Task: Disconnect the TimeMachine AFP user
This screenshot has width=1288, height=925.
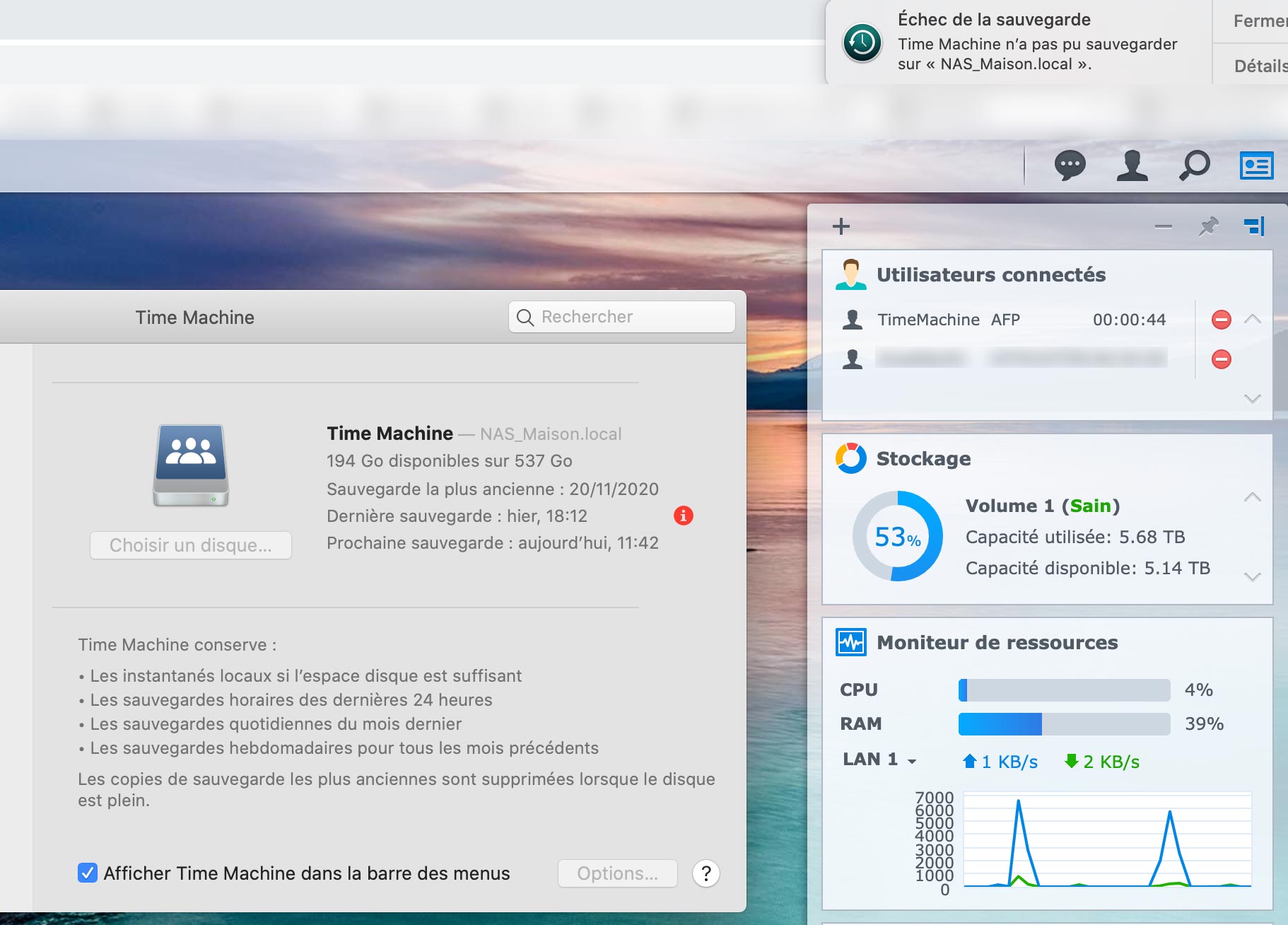Action: coord(1221,320)
